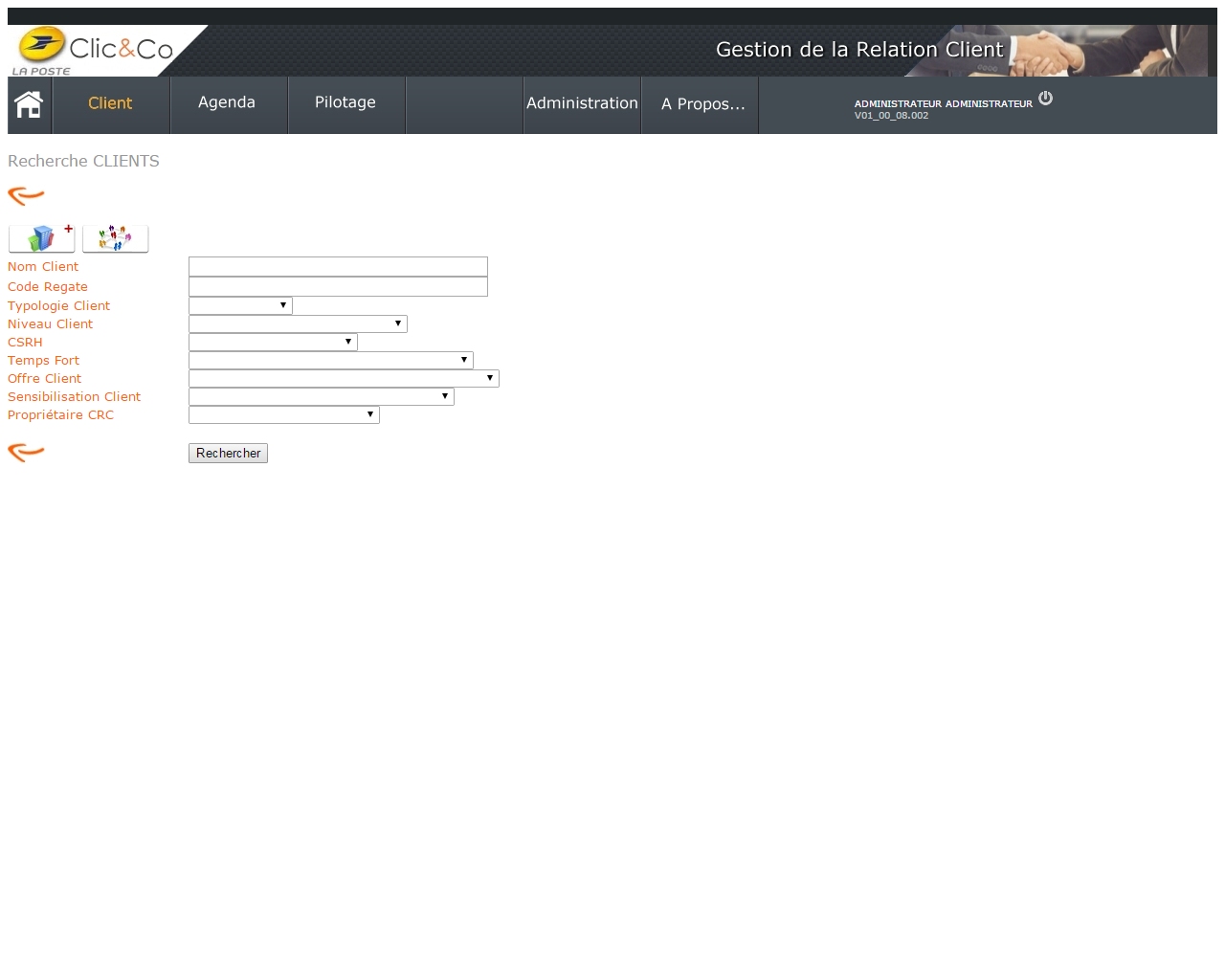Expand the Niveau Client dropdown
1225x980 pixels.
pyautogui.click(x=298, y=324)
